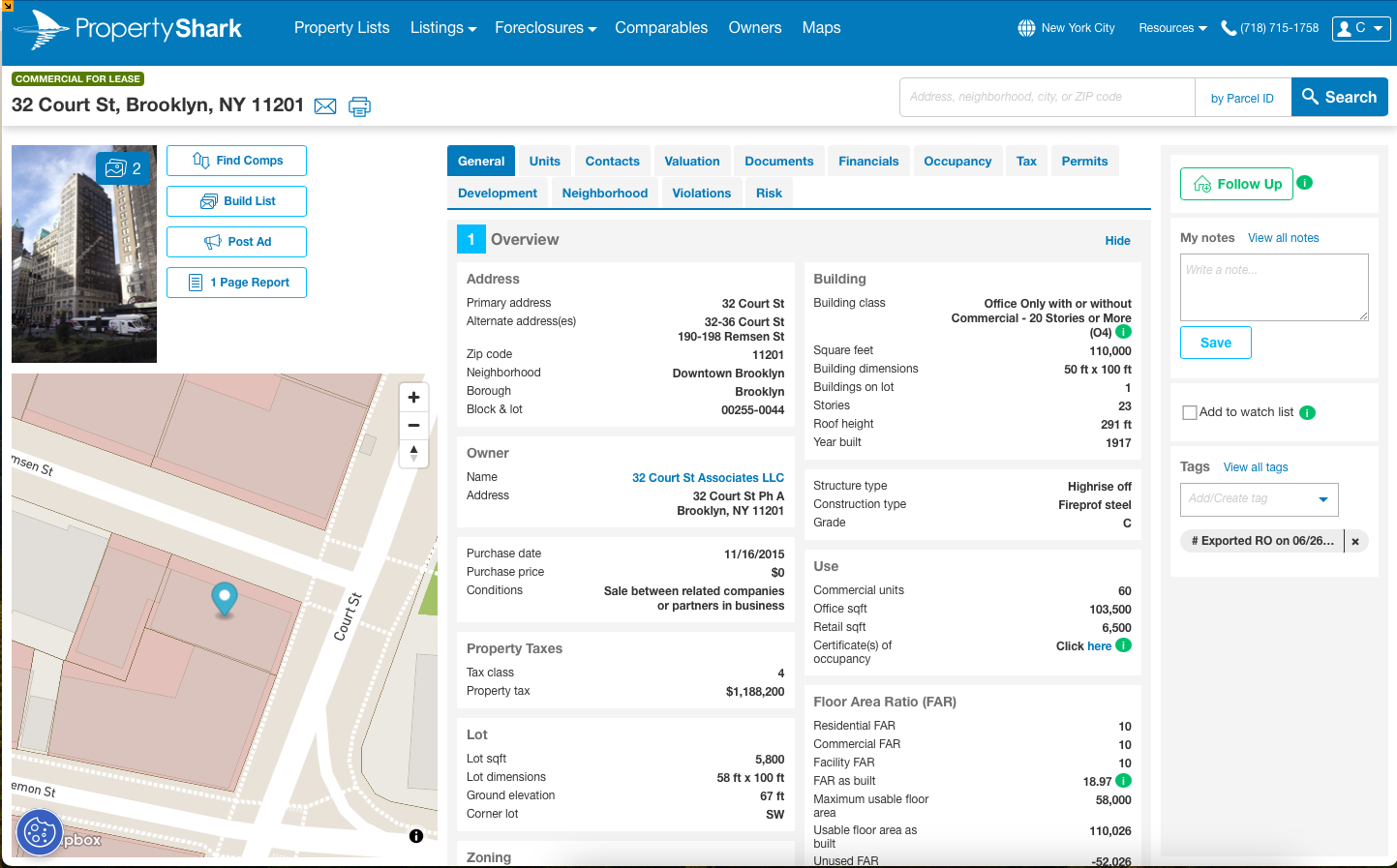Screen dimensions: 1397x868
Task: Check the Add to watch list box
Action: click(x=1190, y=412)
